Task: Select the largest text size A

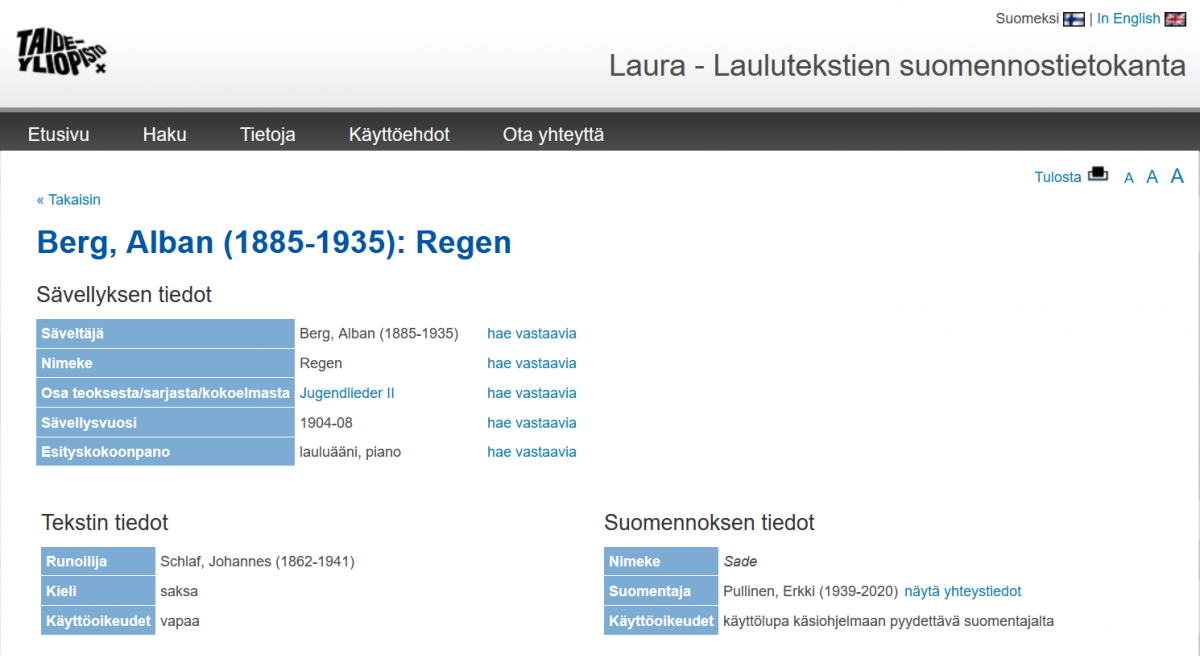Action: point(1177,176)
